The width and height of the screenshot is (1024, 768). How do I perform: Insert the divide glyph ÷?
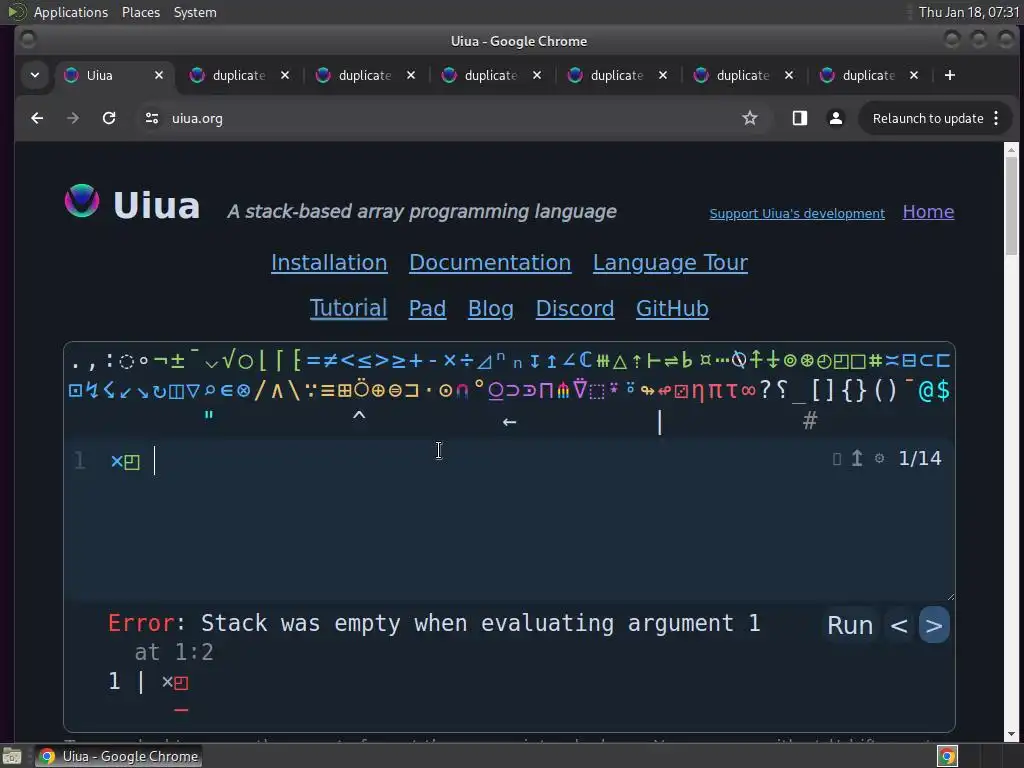[x=466, y=360]
